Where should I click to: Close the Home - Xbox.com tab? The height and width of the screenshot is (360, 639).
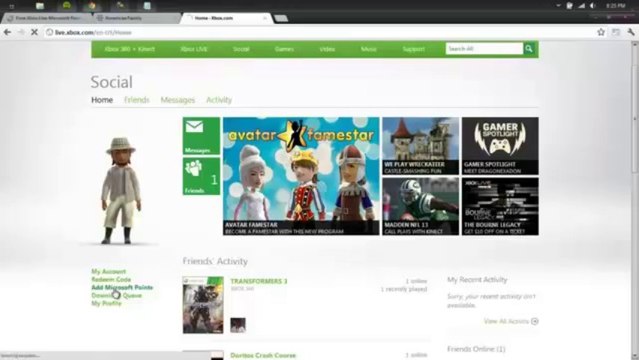point(265,18)
